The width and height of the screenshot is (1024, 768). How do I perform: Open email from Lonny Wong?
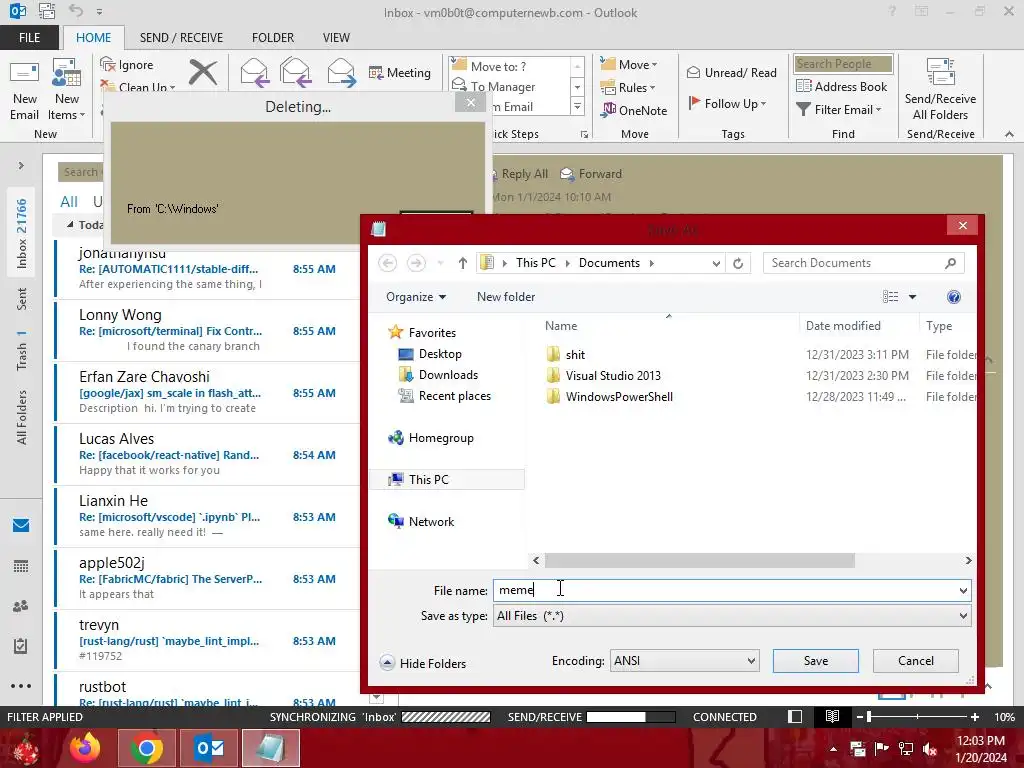pyautogui.click(x=208, y=330)
